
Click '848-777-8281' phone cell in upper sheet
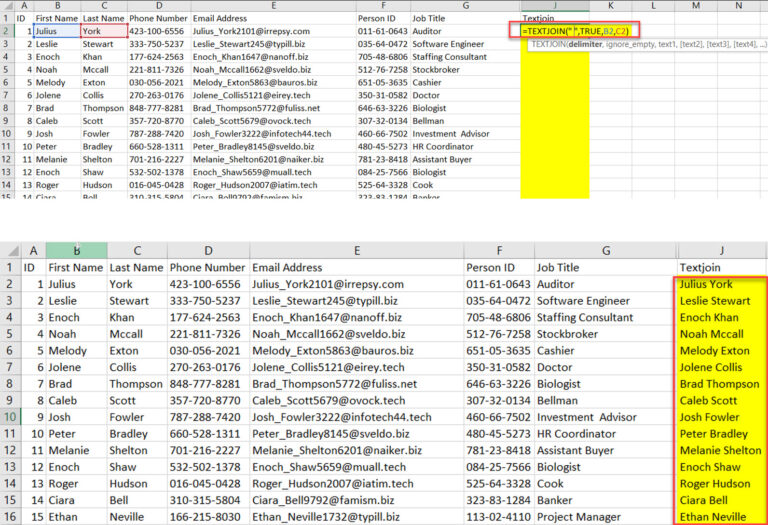[x=159, y=108]
